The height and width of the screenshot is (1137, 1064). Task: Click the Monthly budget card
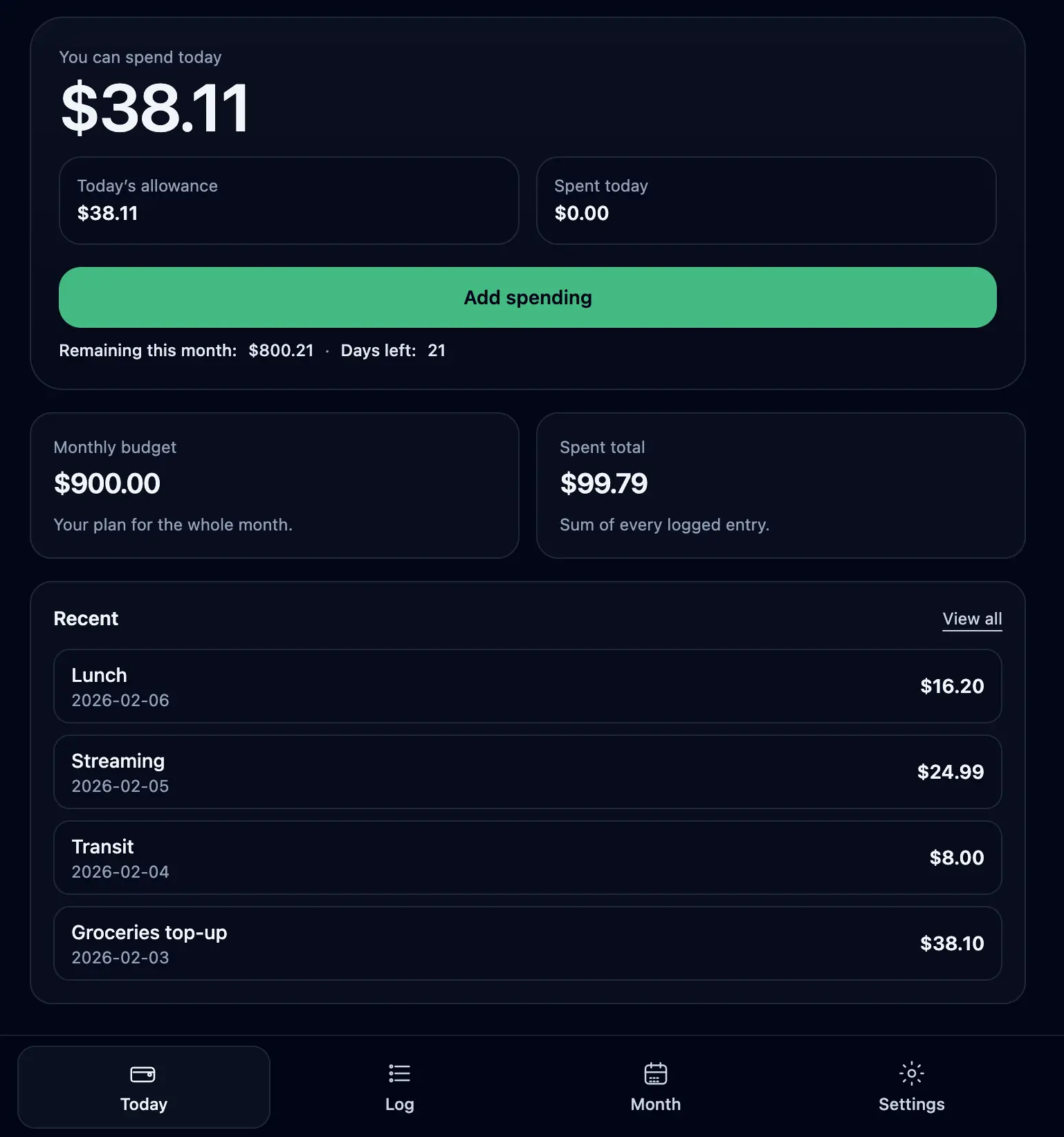click(275, 485)
